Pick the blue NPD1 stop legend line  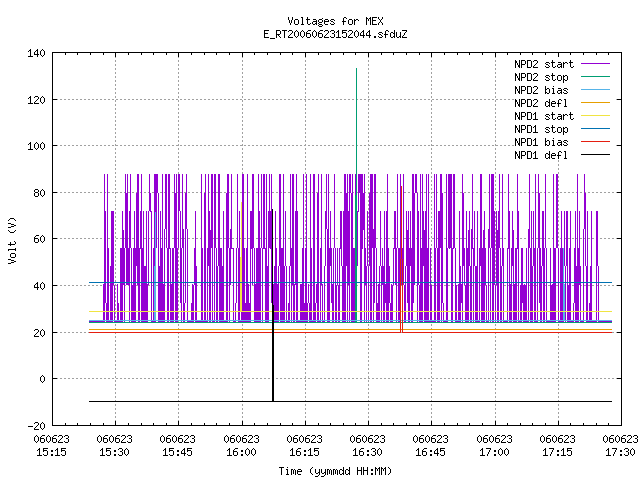tap(595, 129)
